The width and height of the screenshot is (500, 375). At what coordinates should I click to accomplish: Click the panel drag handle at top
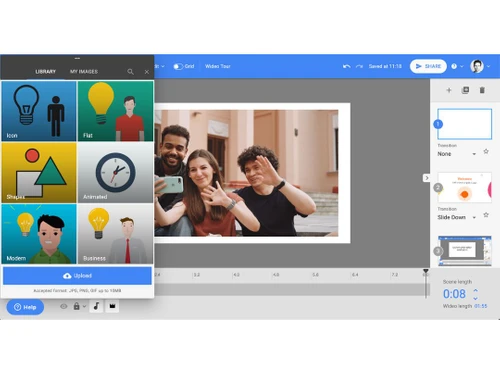(77, 58)
